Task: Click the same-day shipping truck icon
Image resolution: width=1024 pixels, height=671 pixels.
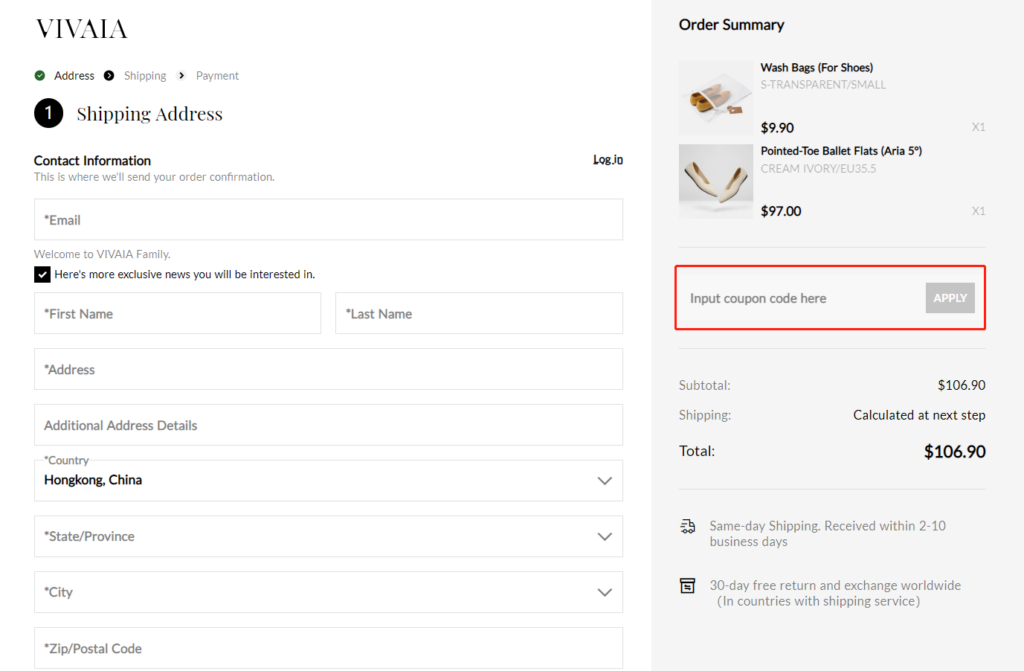Action: (687, 526)
